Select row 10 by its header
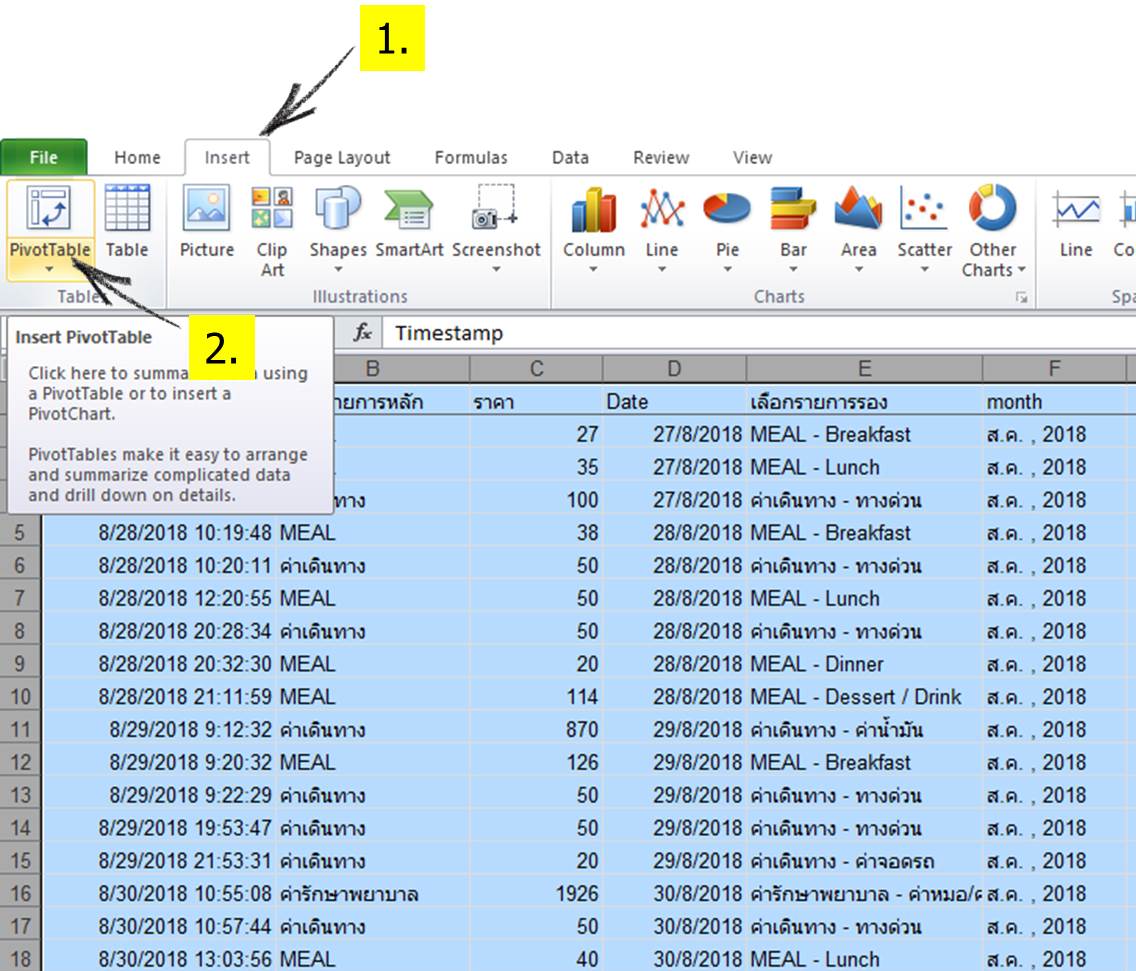This screenshot has width=1136, height=971. pyautogui.click(x=18, y=697)
